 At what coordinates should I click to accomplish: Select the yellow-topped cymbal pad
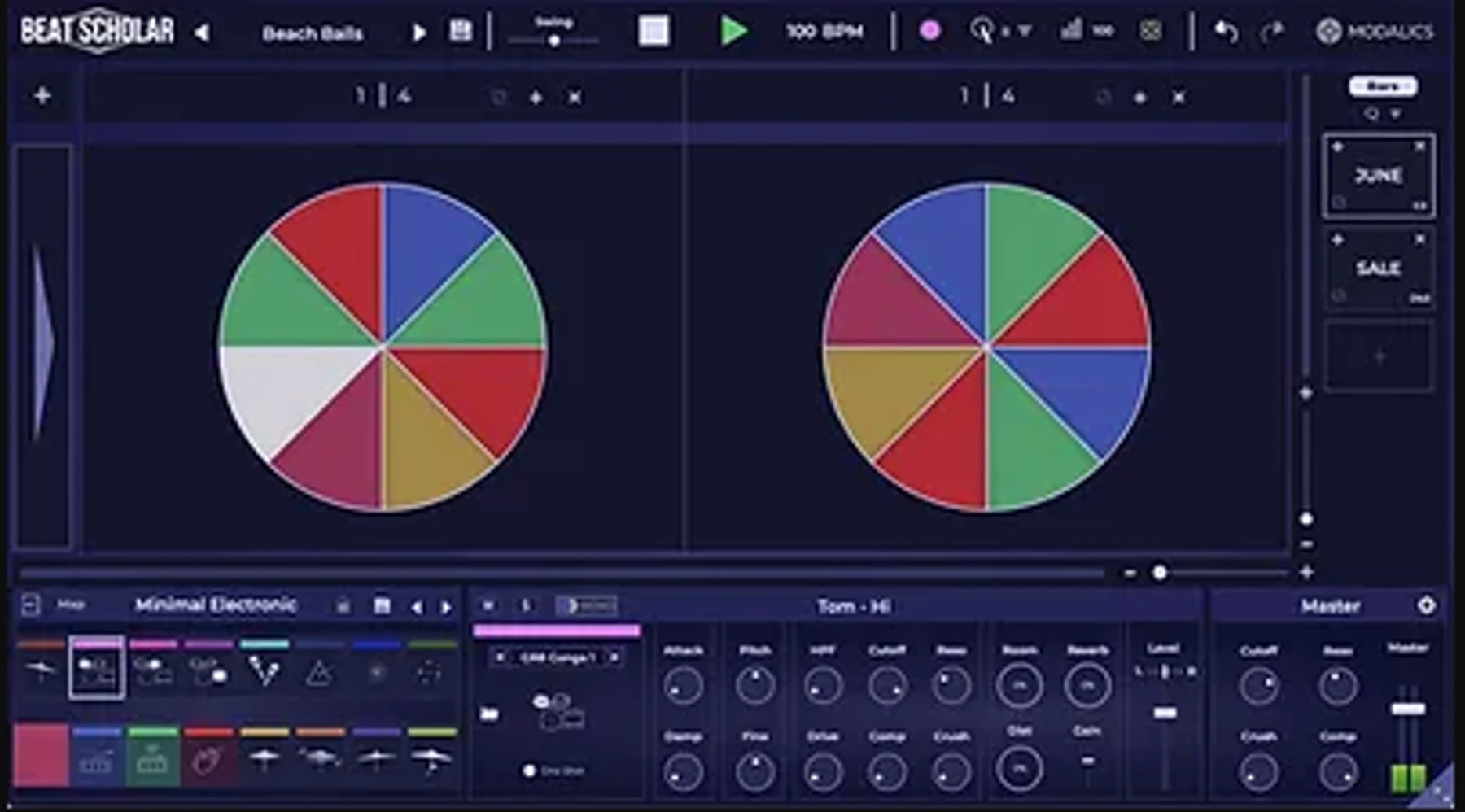(265, 757)
